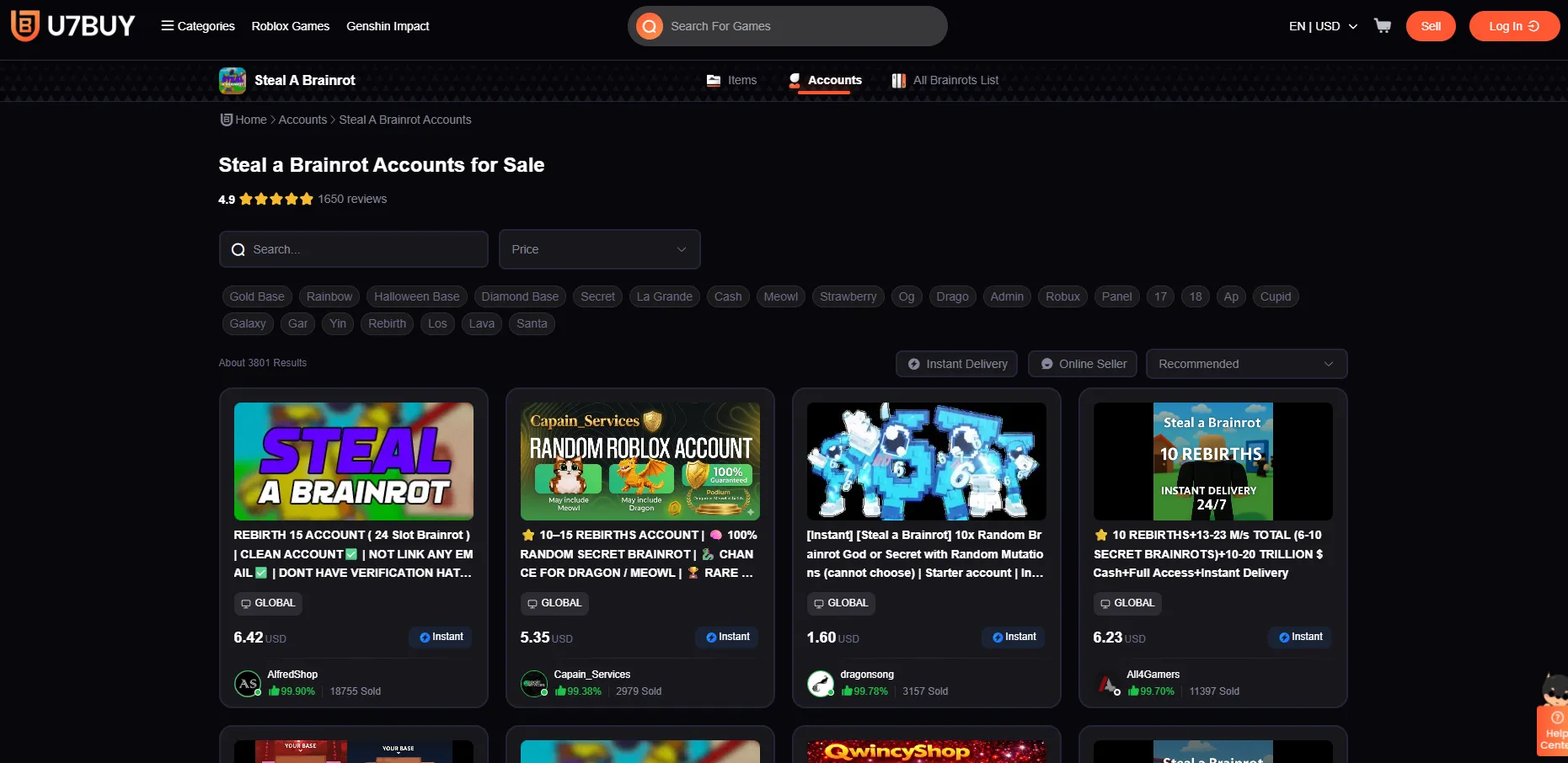Enable the Online Seller filter
Screen dimensions: 1568x763
(1082, 363)
